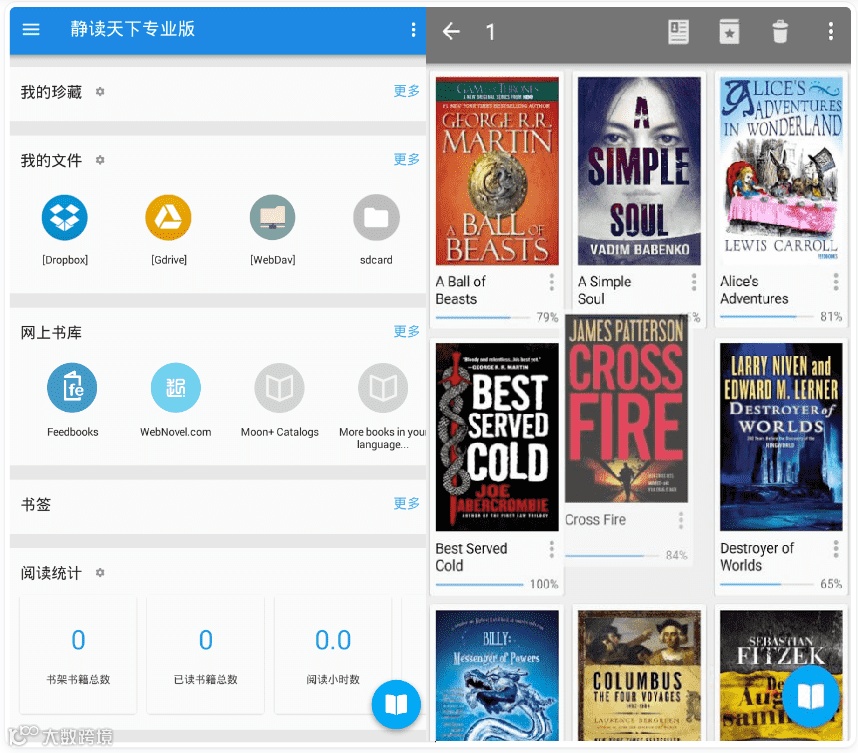
Task: Open options menu for A Ball of Beasts
Action: click(552, 282)
